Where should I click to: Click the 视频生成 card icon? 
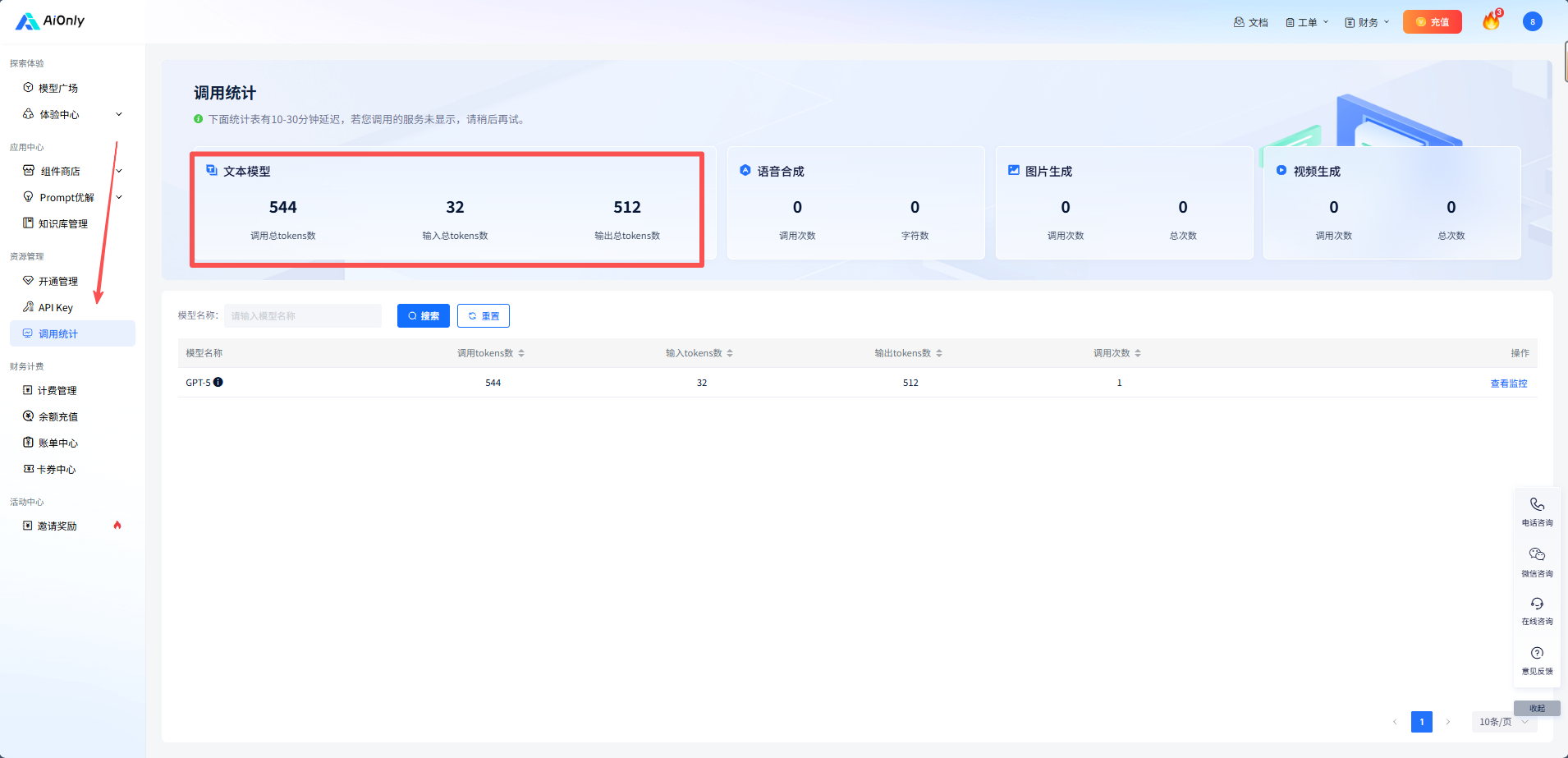click(x=1281, y=170)
